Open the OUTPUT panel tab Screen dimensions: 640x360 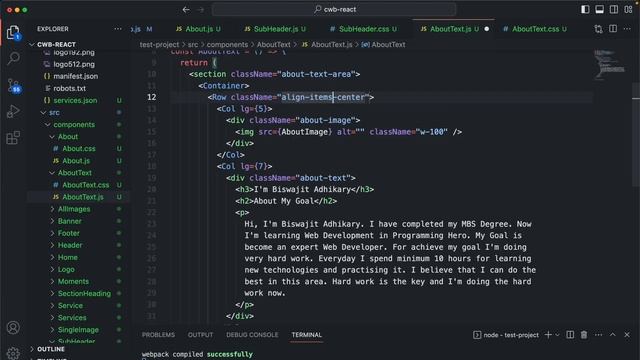(200, 335)
